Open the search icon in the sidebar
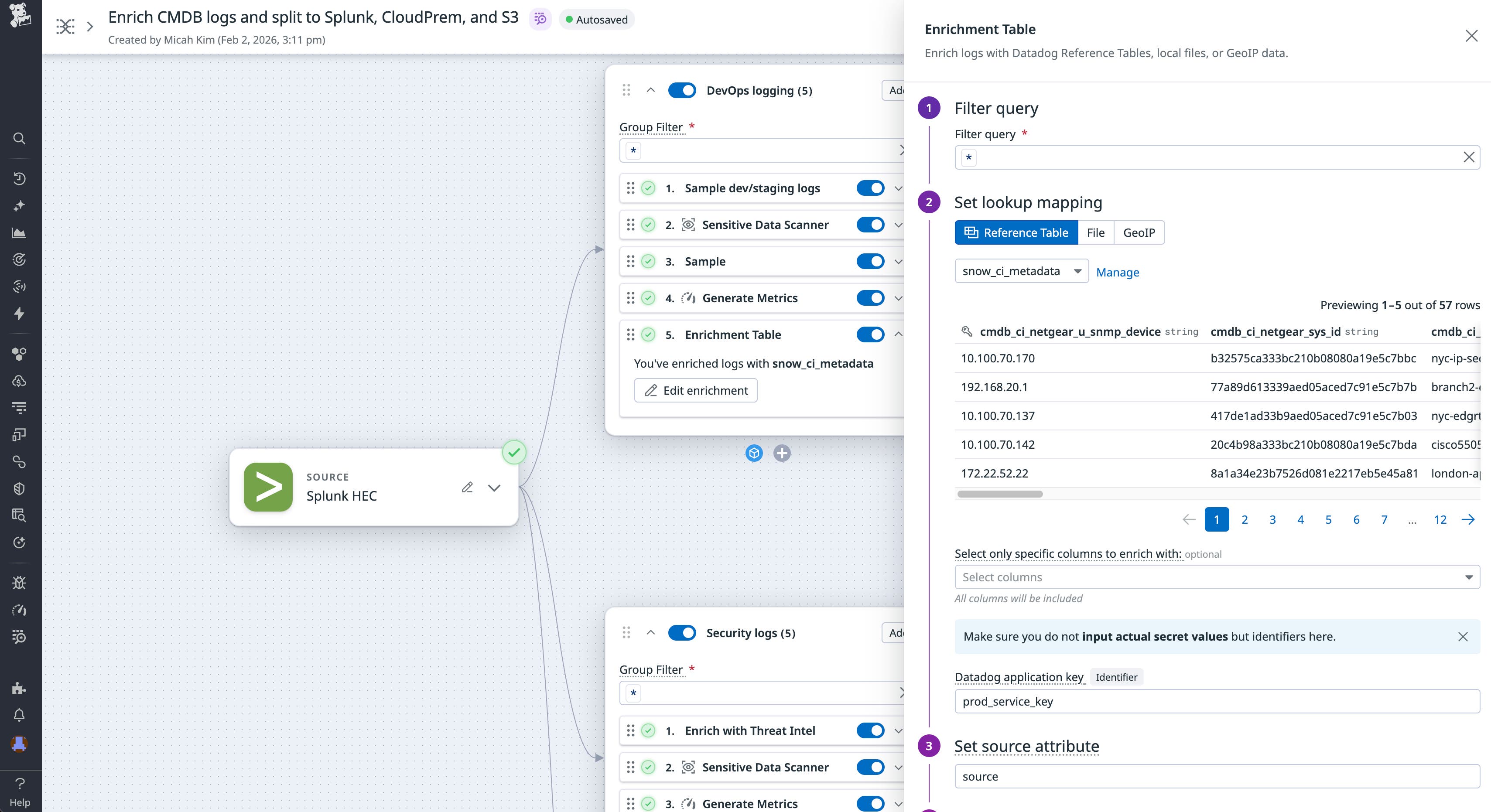 pos(20,138)
